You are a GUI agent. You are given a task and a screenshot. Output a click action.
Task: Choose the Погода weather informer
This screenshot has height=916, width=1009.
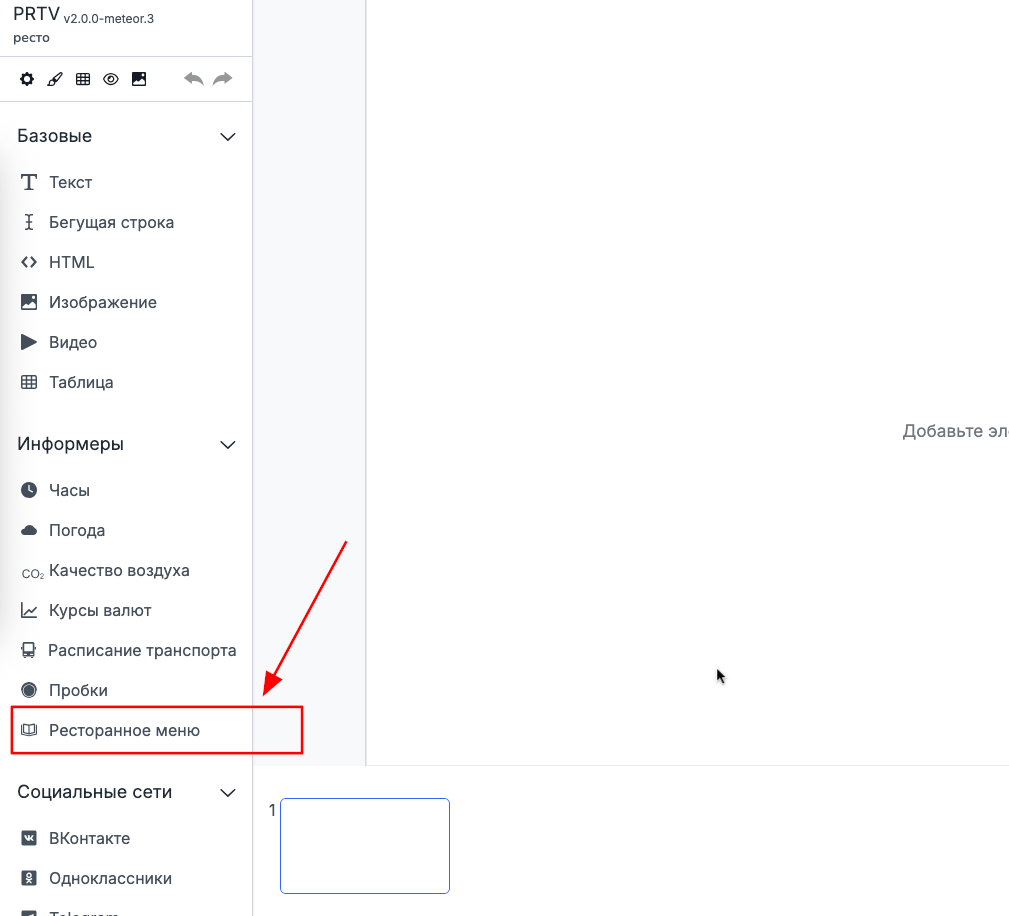76,530
